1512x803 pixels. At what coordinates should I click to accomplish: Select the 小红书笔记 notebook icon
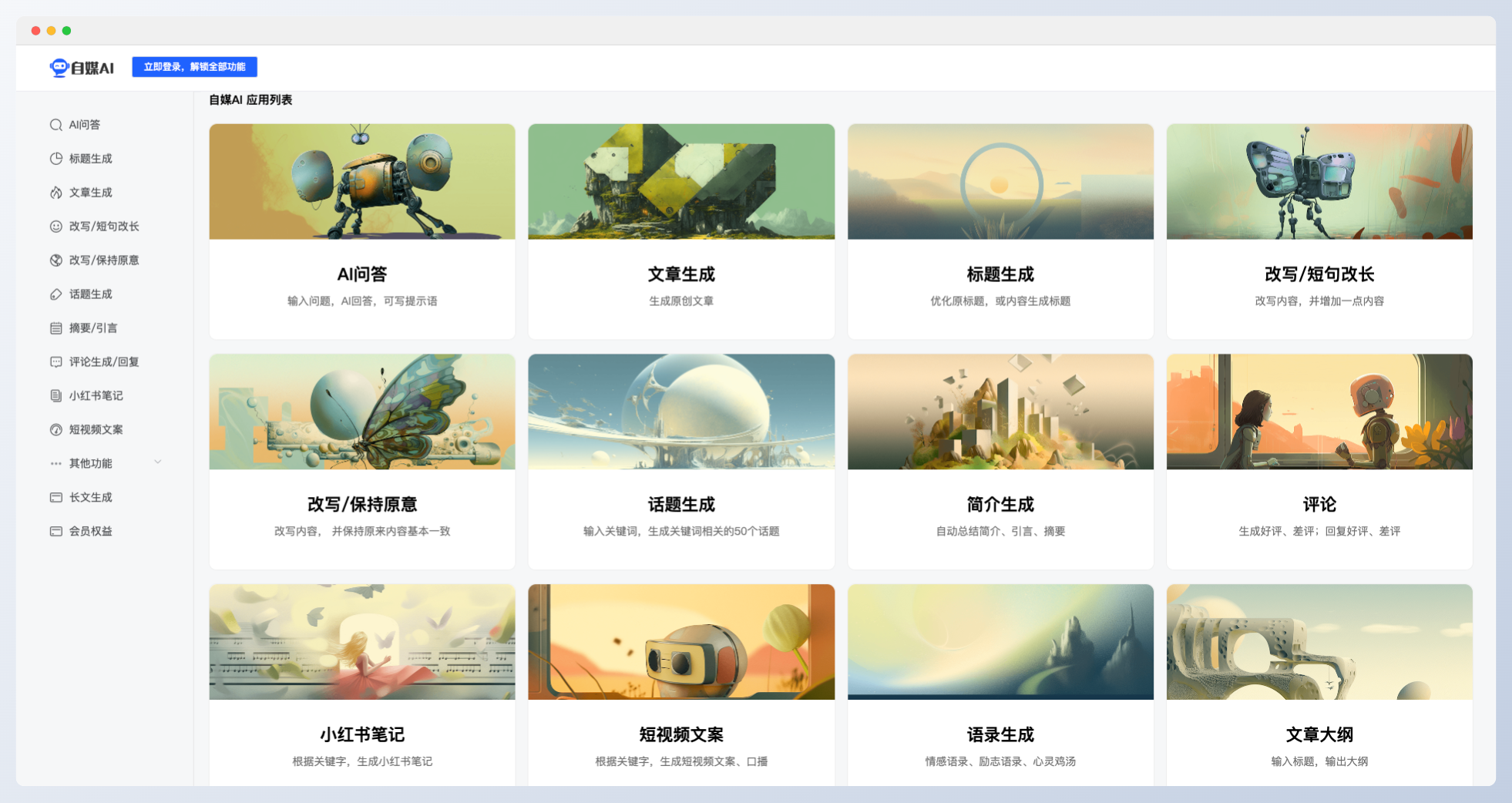55,395
